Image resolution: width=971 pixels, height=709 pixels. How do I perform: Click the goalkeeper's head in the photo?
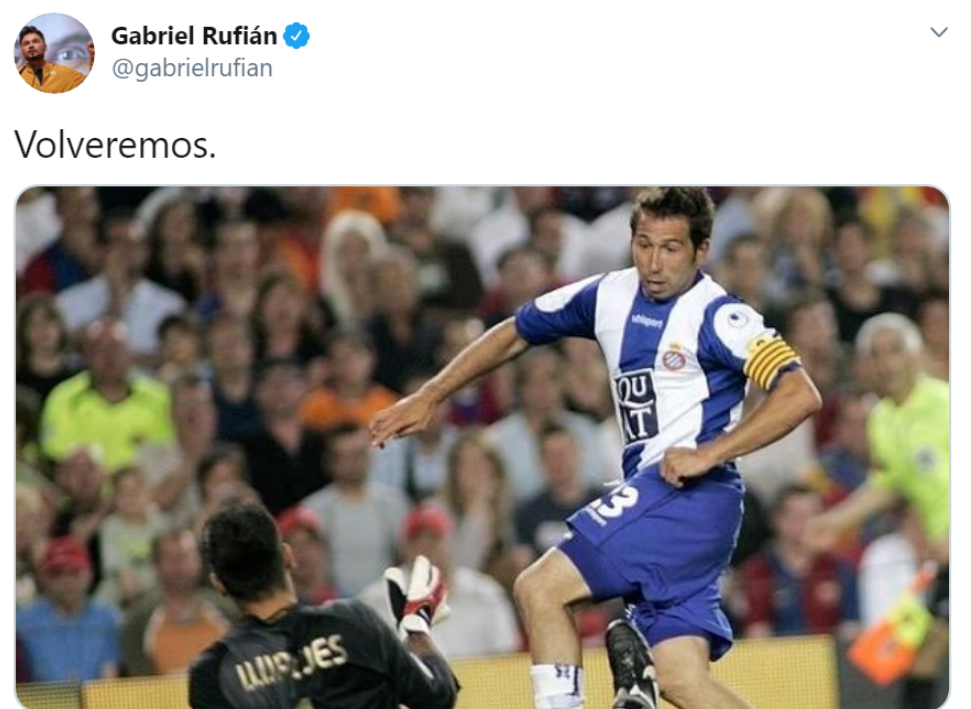pyautogui.click(x=246, y=551)
